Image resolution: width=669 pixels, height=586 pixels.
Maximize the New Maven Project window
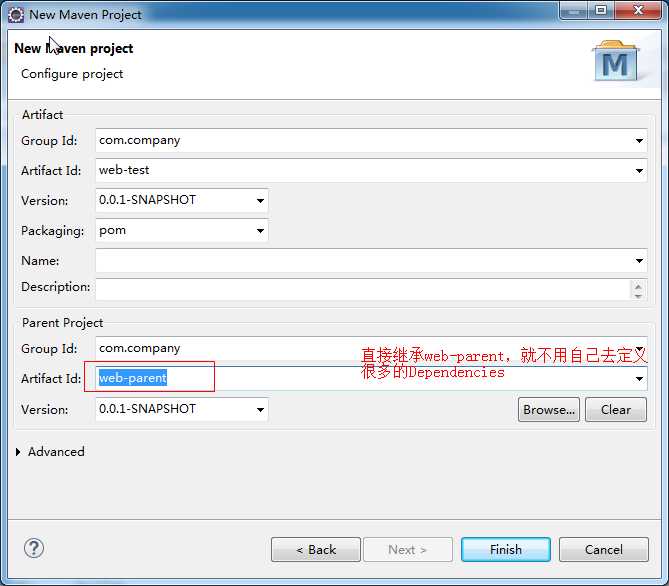click(601, 10)
